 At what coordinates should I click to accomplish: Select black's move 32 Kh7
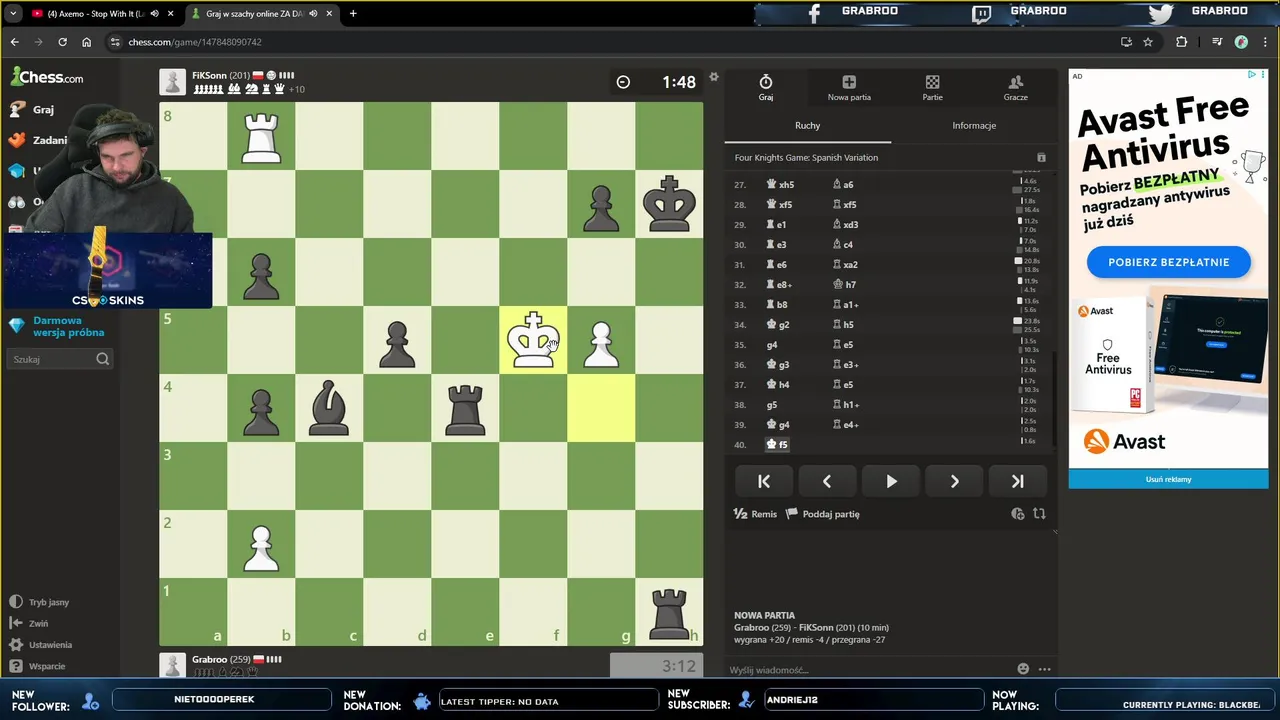click(844, 285)
